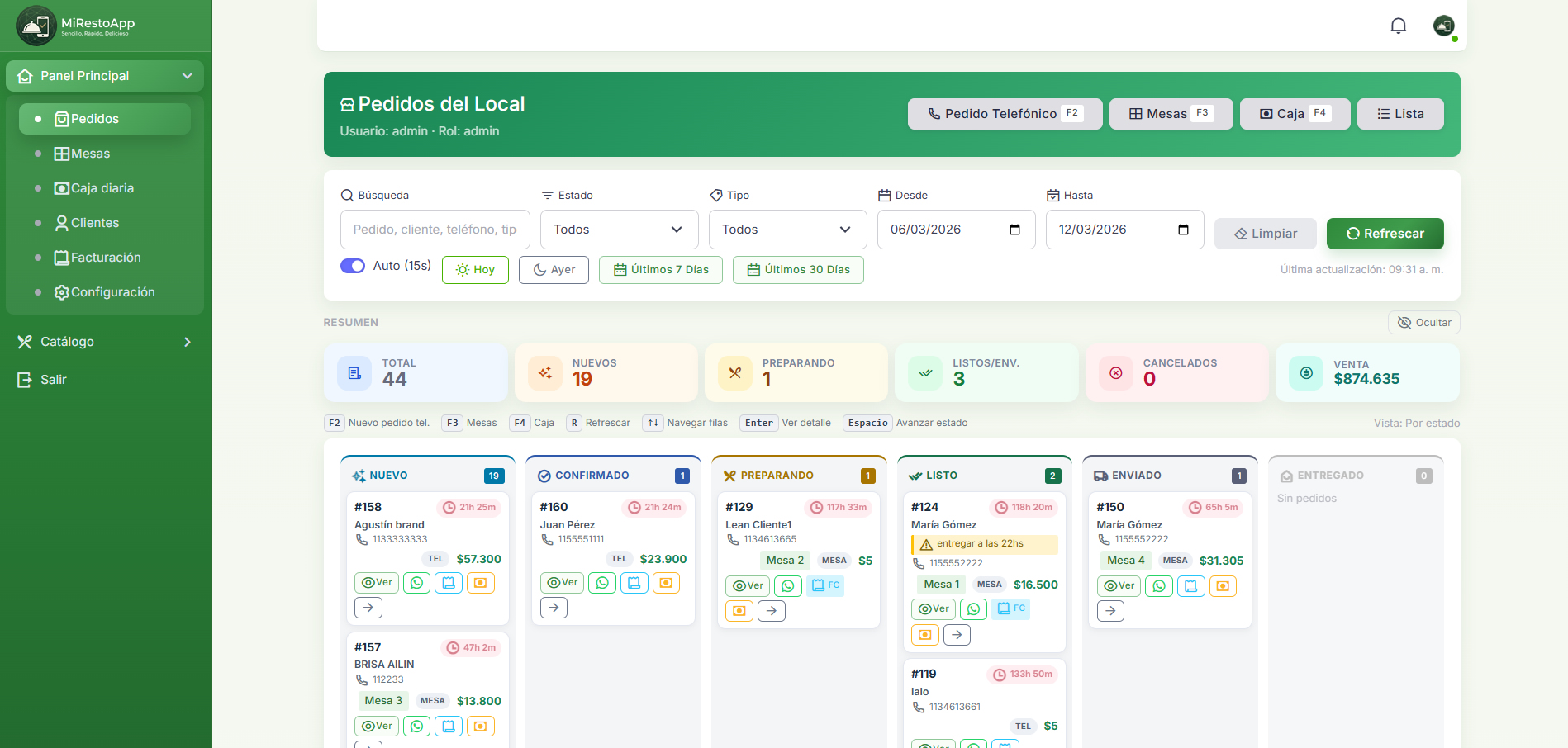Advance order #160 with arrow button

(x=554, y=608)
